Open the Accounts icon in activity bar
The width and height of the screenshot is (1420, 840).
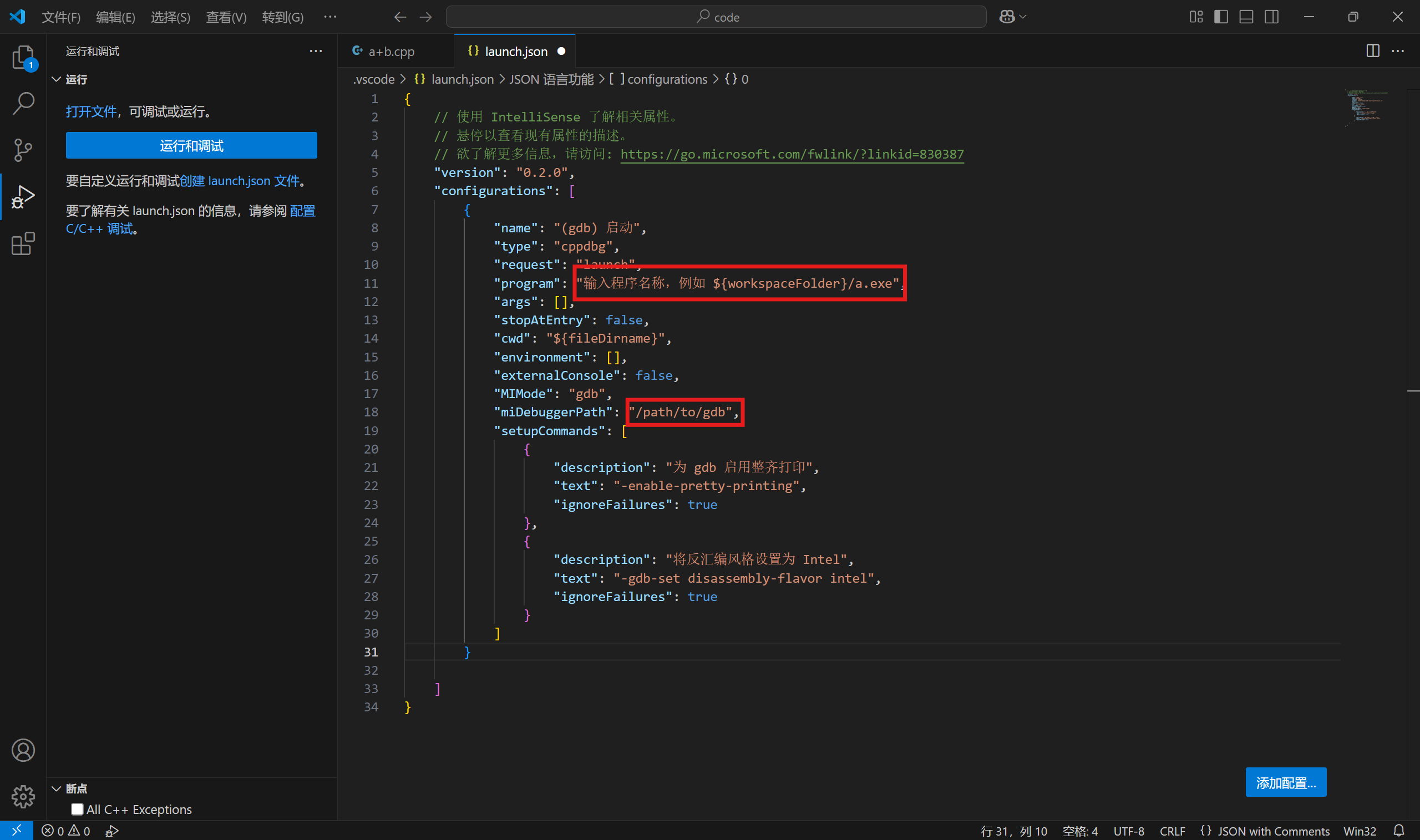(23, 750)
